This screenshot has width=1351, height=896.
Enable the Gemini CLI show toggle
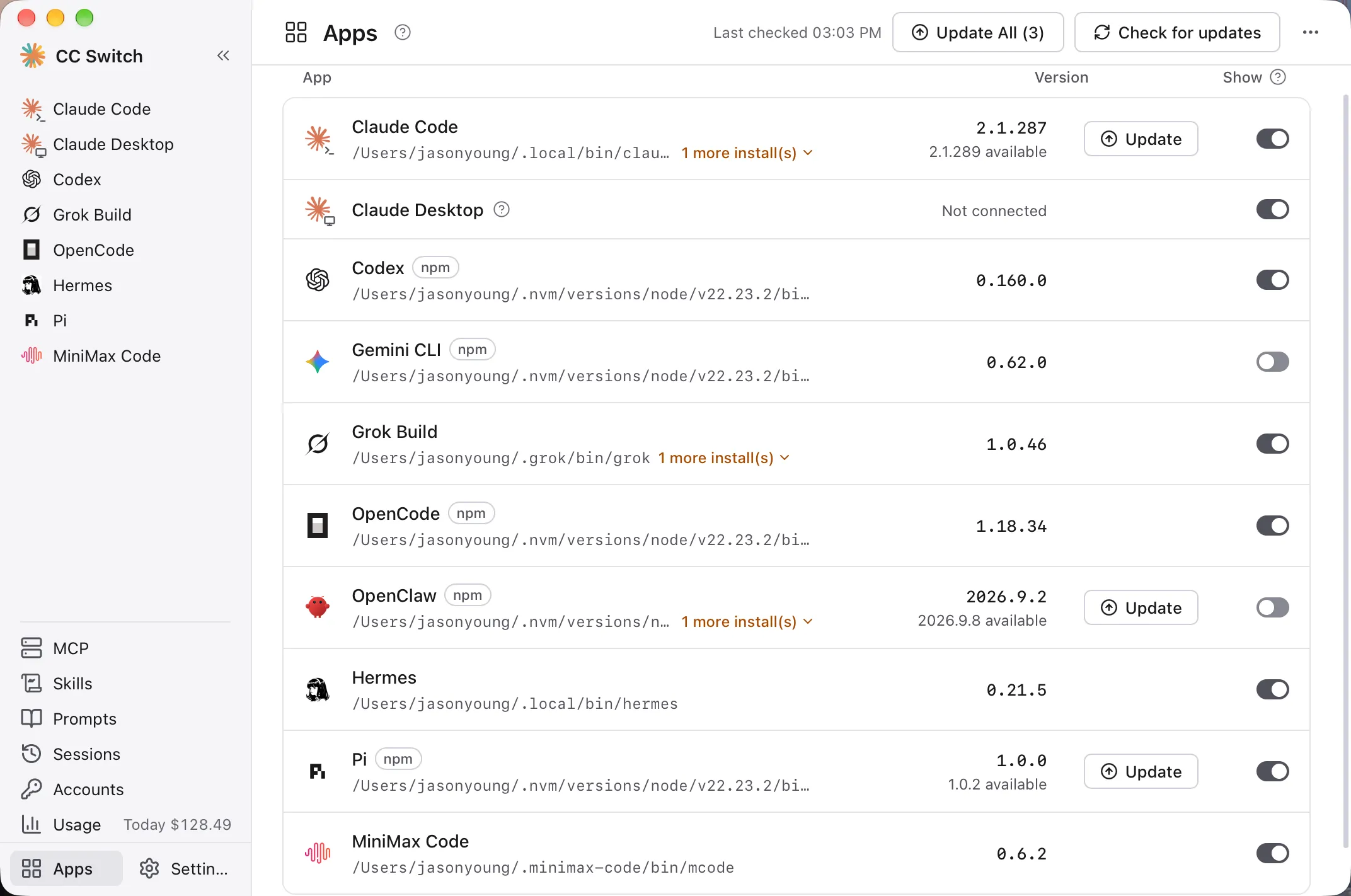click(1273, 362)
